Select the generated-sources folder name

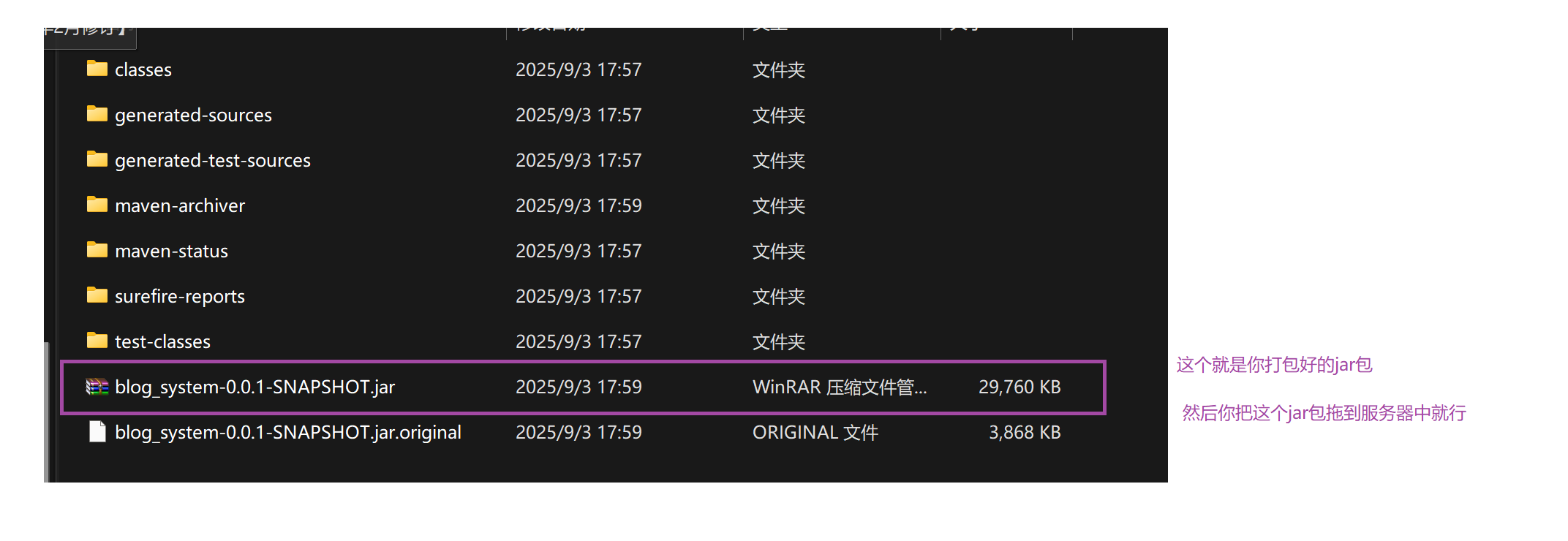pyautogui.click(x=193, y=115)
